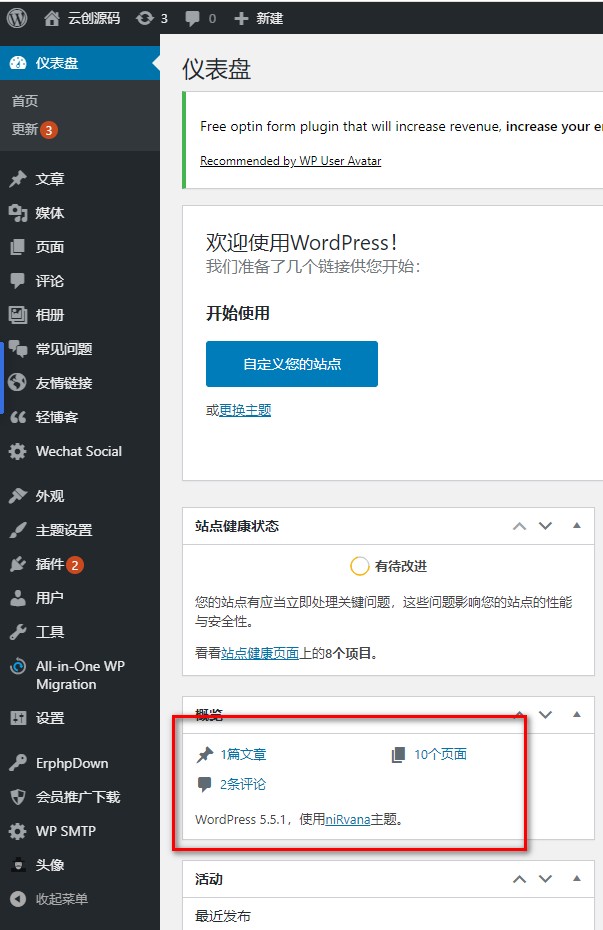Click the pages icon beside 10个页面 in 概览
Viewport: 603px width, 930px height.
tap(398, 755)
